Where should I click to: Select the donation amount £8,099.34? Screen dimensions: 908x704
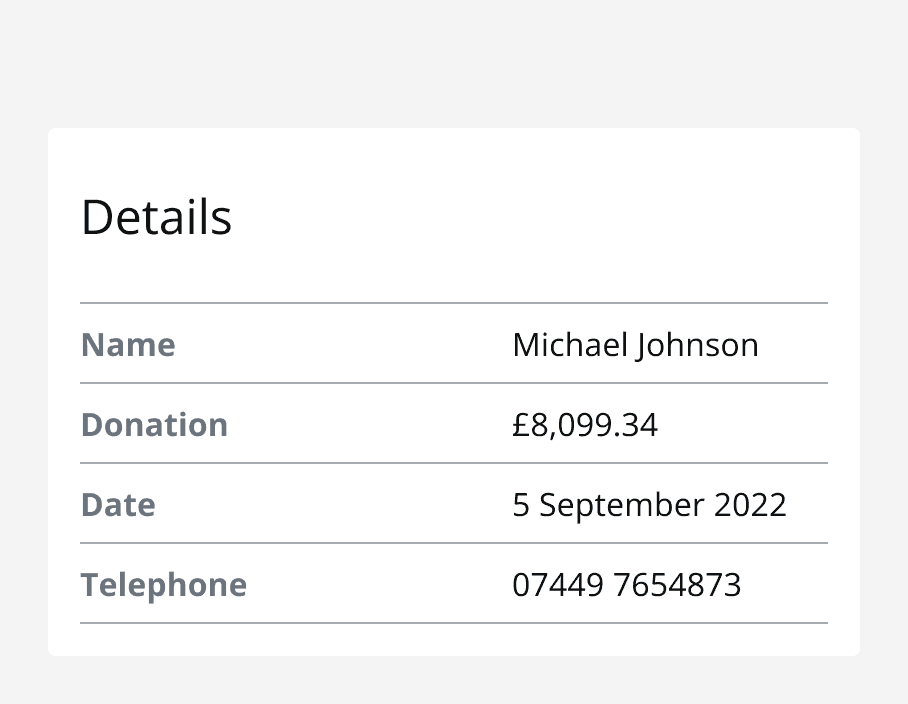585,425
